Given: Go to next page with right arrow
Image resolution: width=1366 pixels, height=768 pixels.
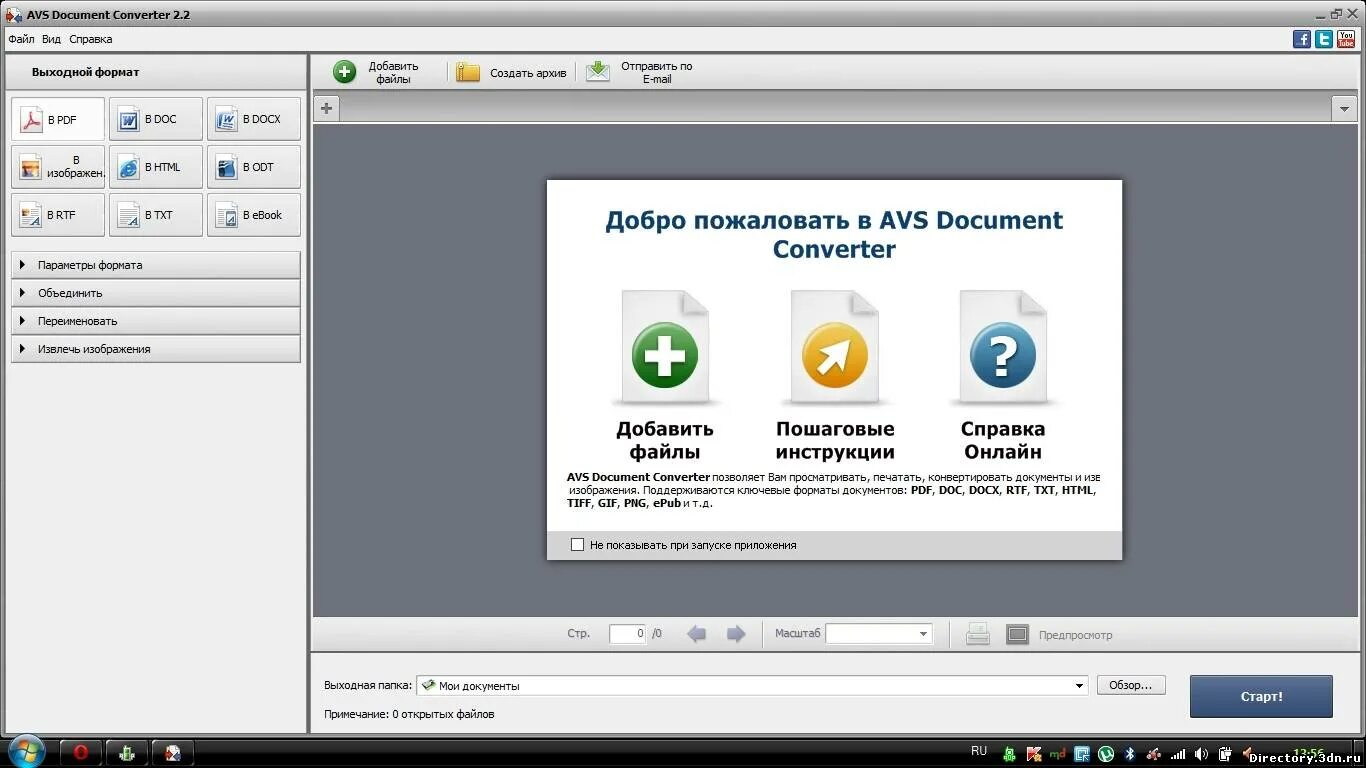Looking at the screenshot, I should click(x=736, y=634).
